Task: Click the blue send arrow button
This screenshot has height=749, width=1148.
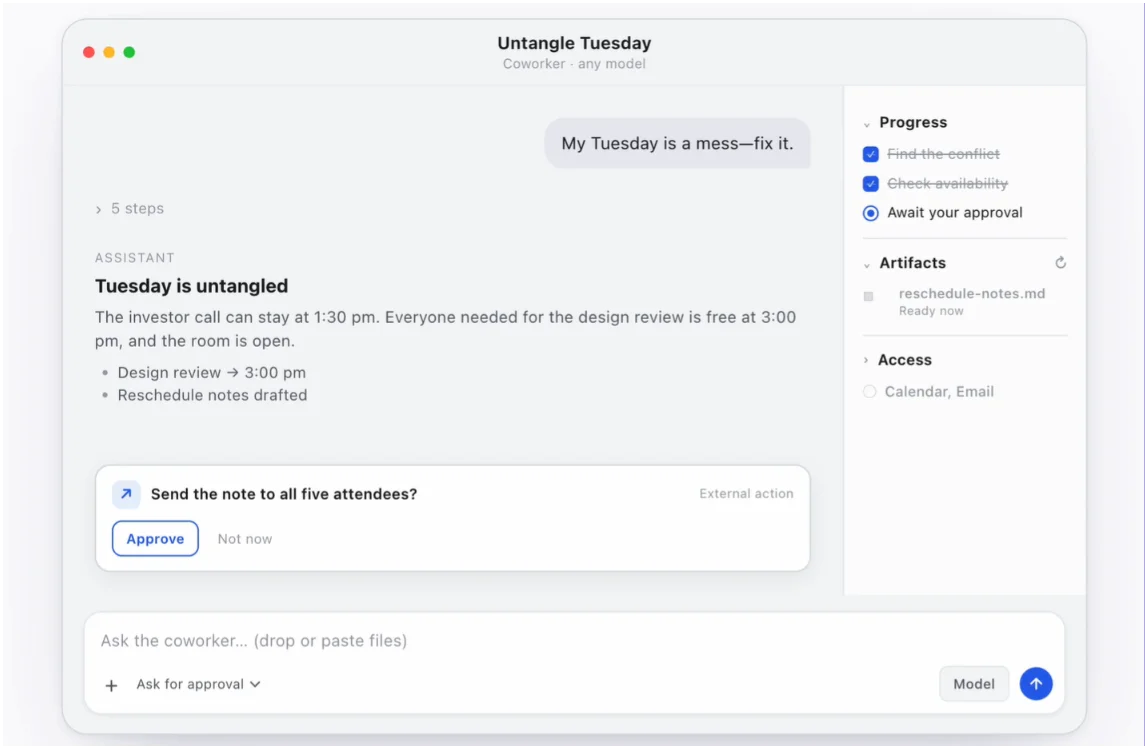Action: coord(1035,683)
